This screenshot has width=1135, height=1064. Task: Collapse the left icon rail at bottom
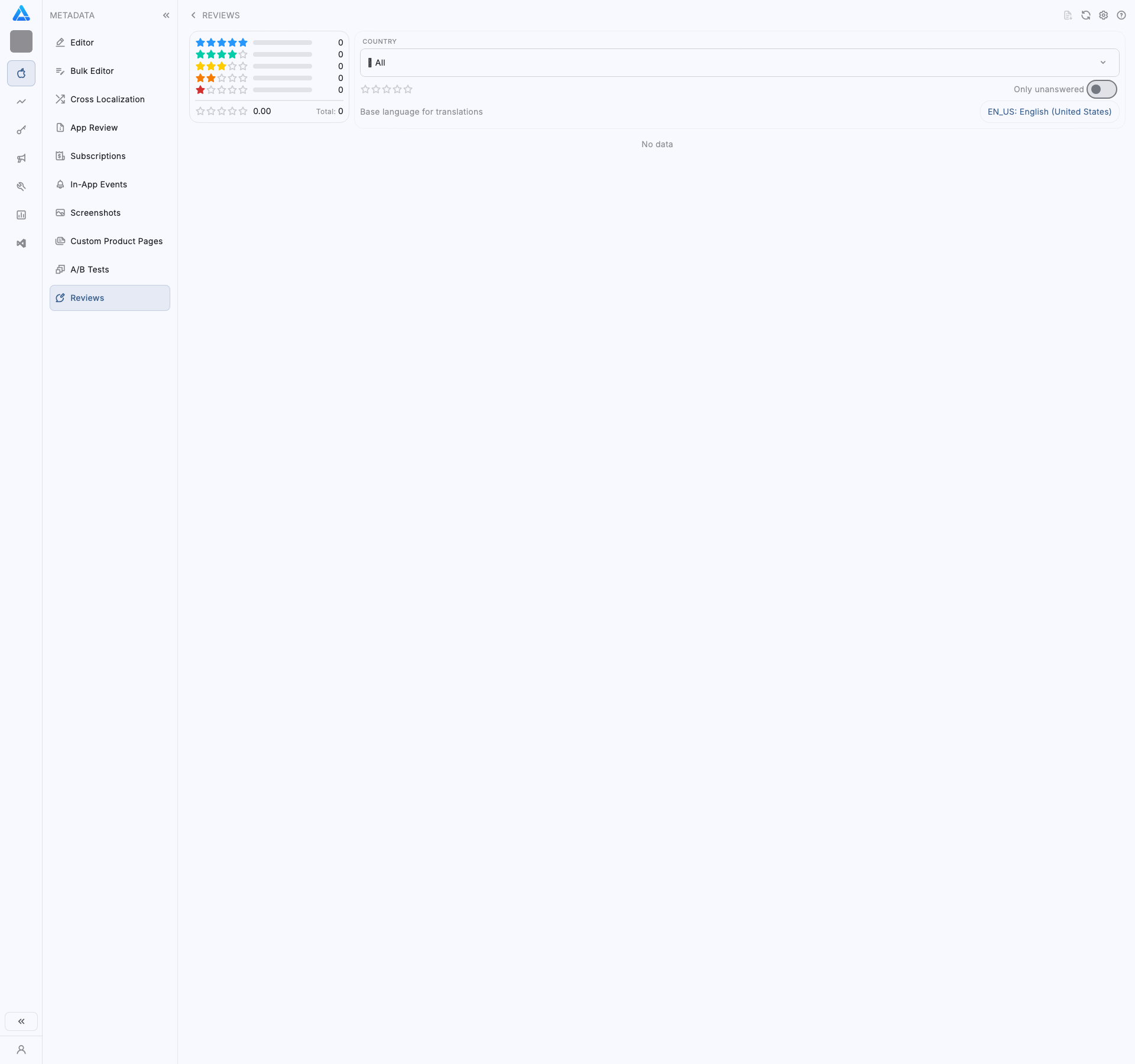click(x=21, y=1021)
